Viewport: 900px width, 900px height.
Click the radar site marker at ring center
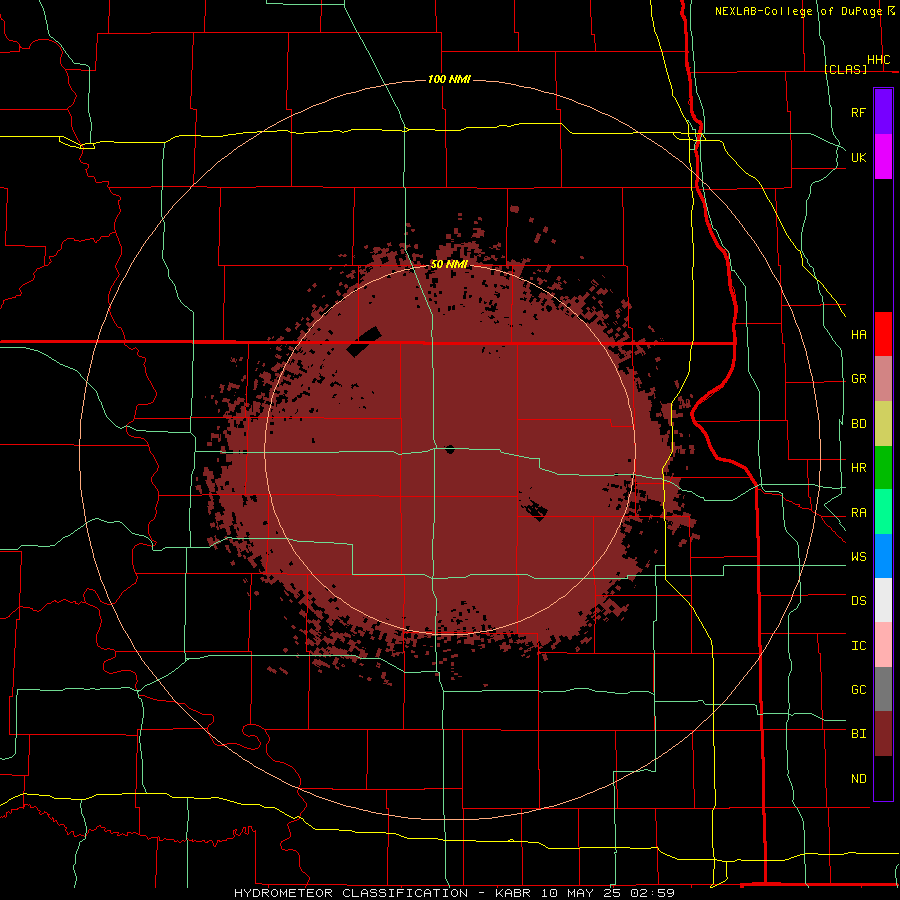(450, 449)
